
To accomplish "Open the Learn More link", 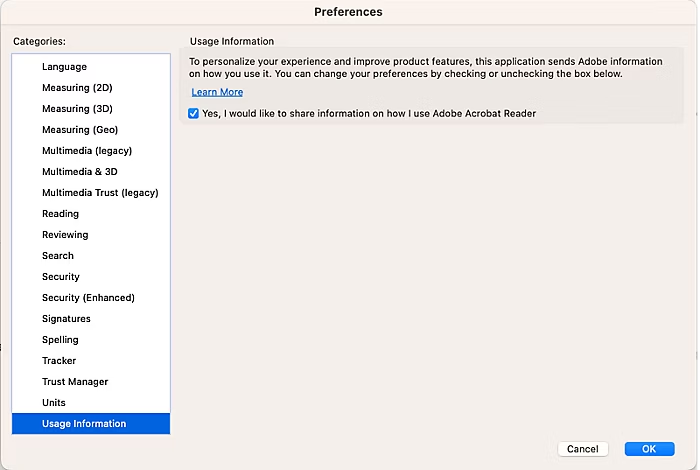I will click(x=217, y=92).
